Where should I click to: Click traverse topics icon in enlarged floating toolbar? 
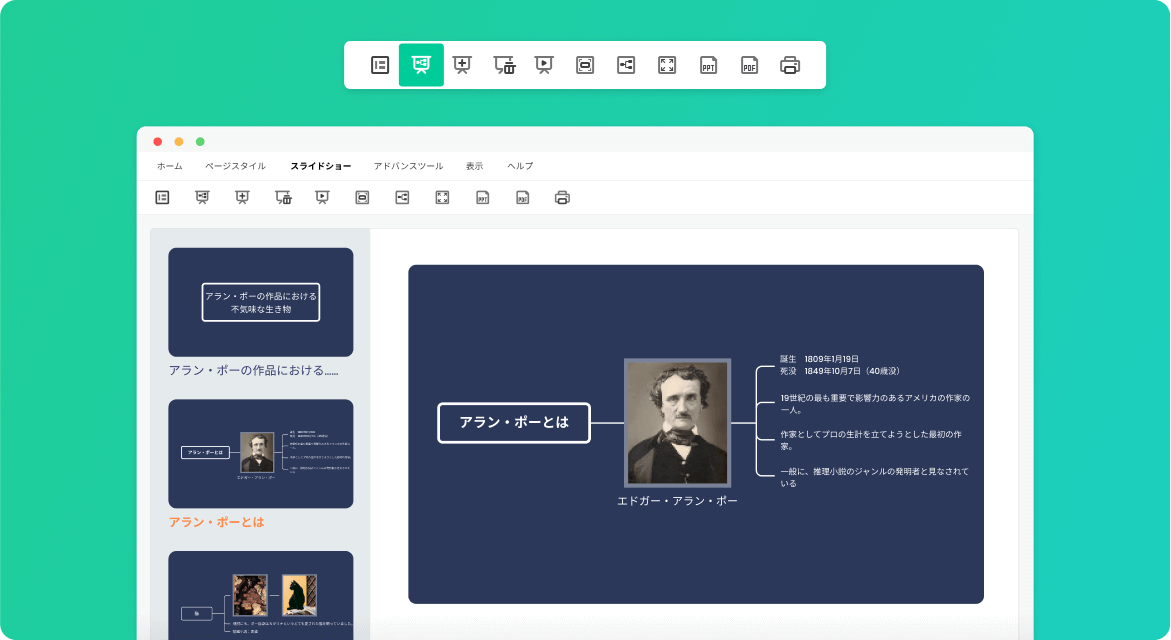tap(585, 65)
